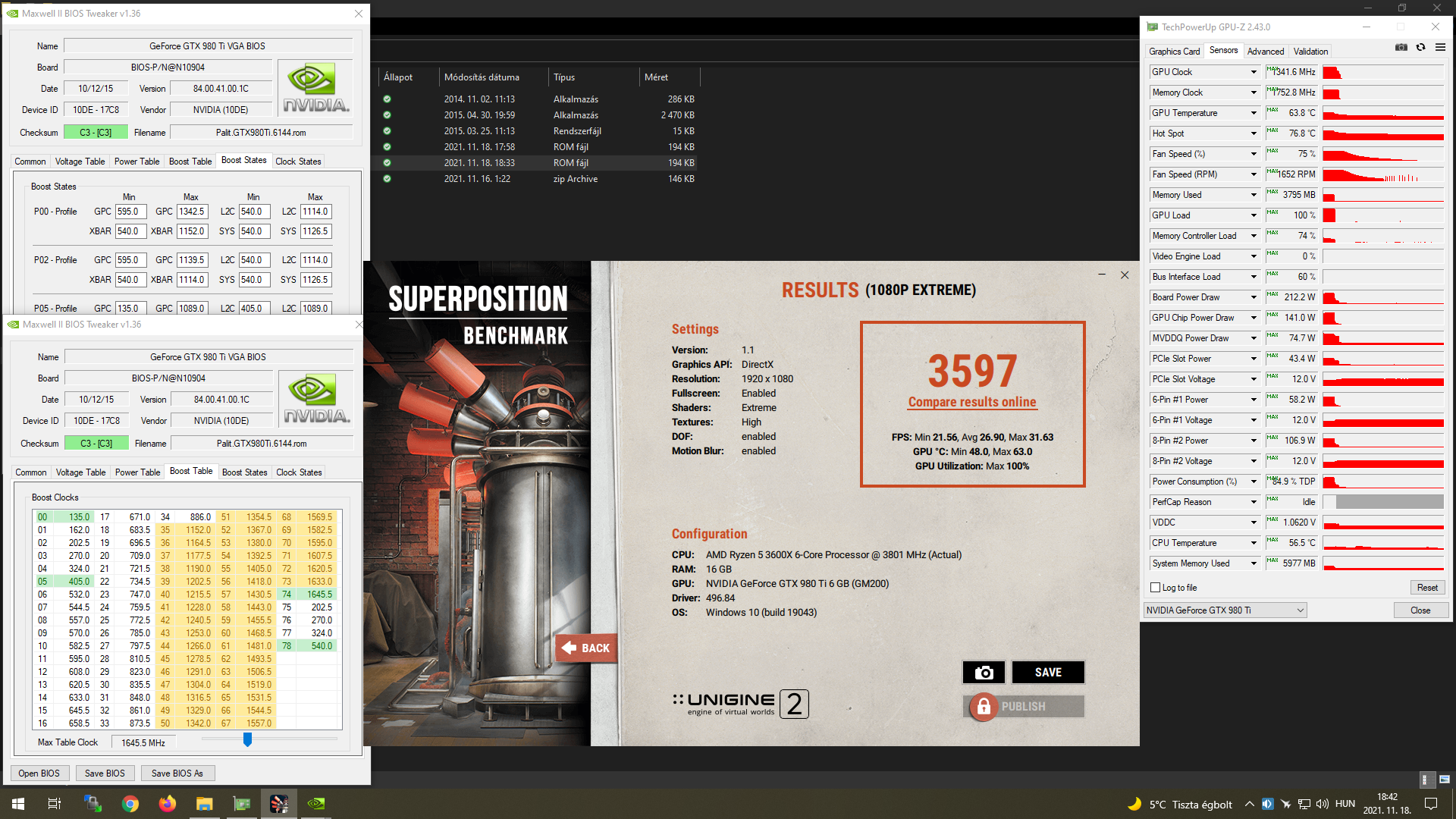The height and width of the screenshot is (819, 1456).
Task: Switch to GPU-Z taskbar icon
Action: (x=242, y=804)
